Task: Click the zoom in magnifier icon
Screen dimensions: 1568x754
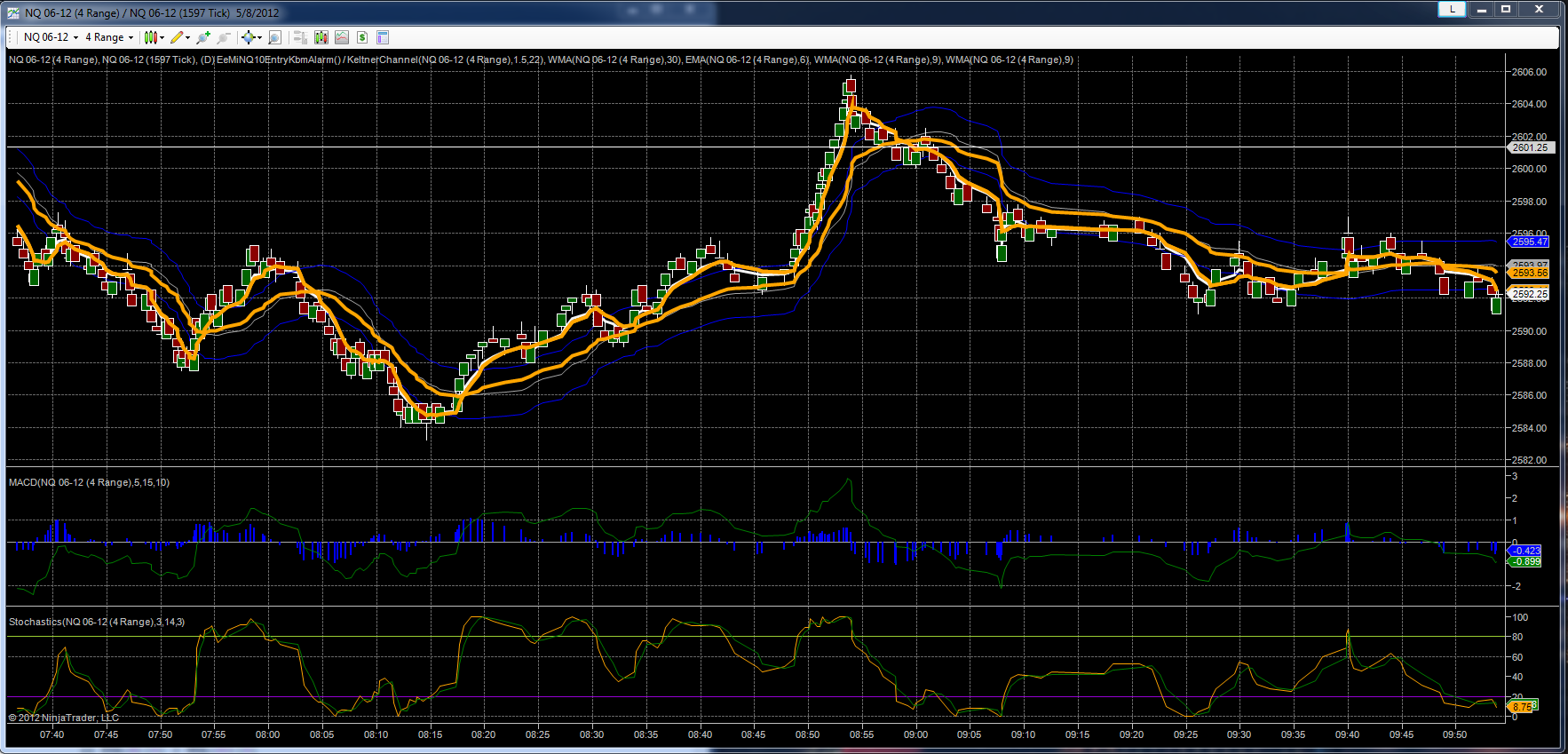Action: point(203,37)
